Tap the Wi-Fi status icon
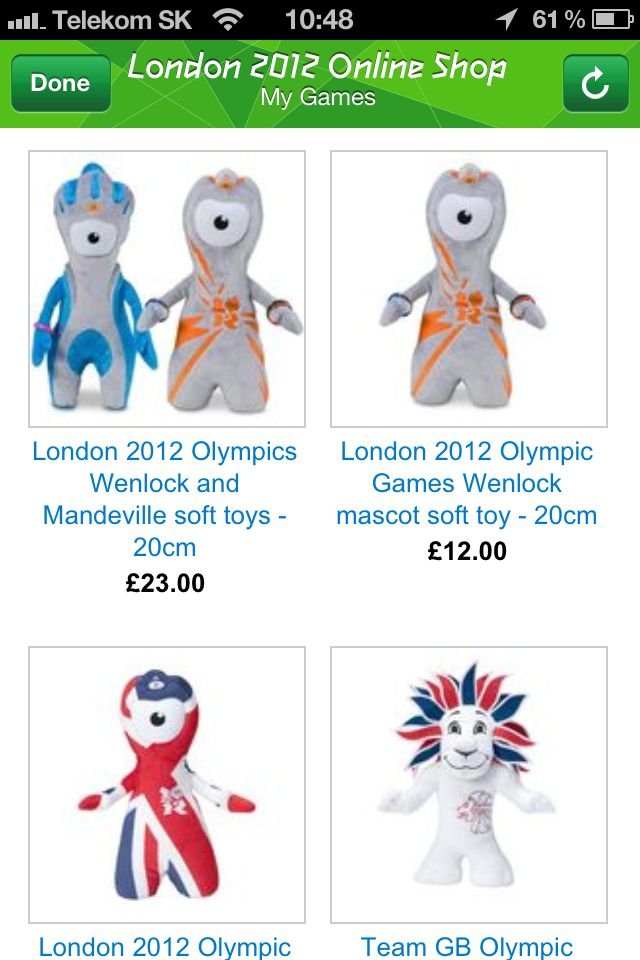The width and height of the screenshot is (640, 960). pos(228,20)
